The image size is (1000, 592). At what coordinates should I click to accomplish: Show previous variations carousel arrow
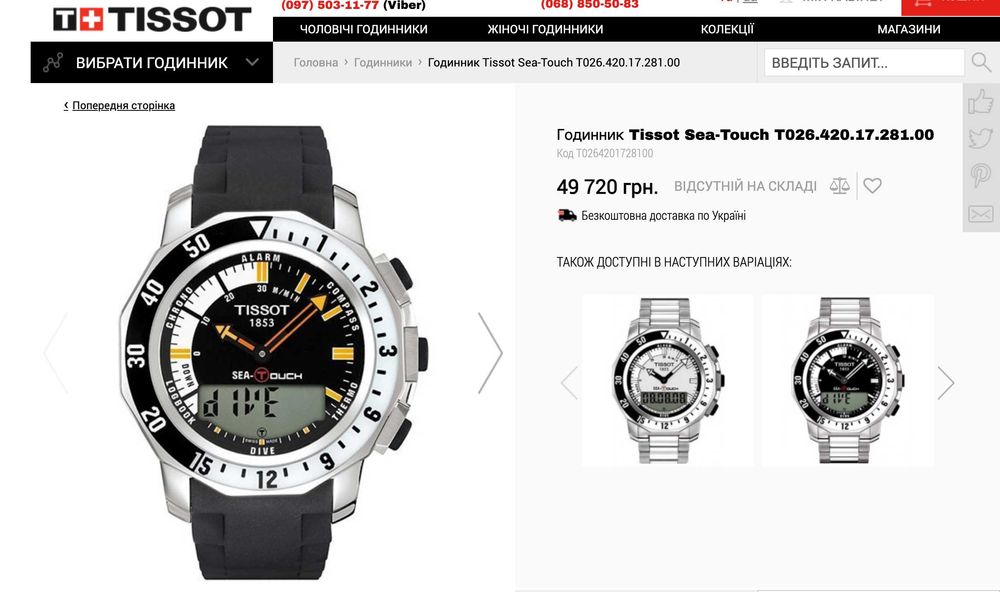pos(570,383)
